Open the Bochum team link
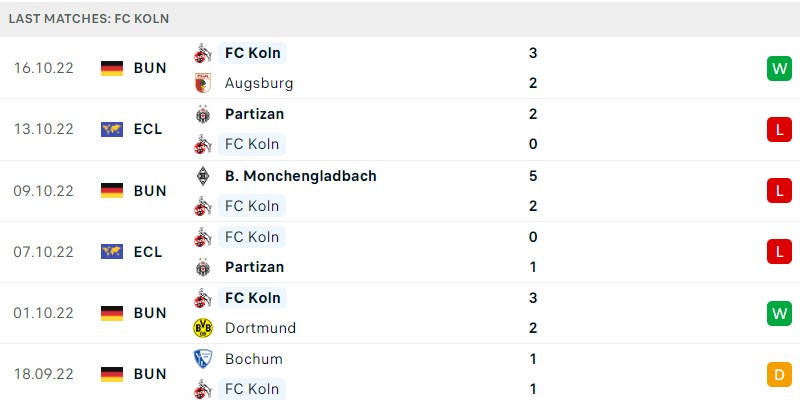This screenshot has width=800, height=400. click(x=254, y=359)
